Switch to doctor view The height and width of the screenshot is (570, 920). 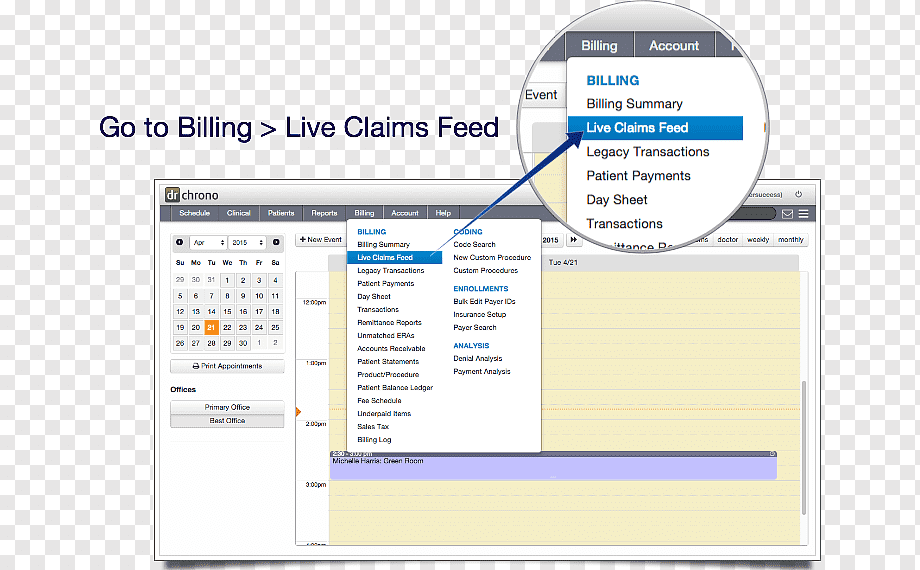tap(728, 240)
